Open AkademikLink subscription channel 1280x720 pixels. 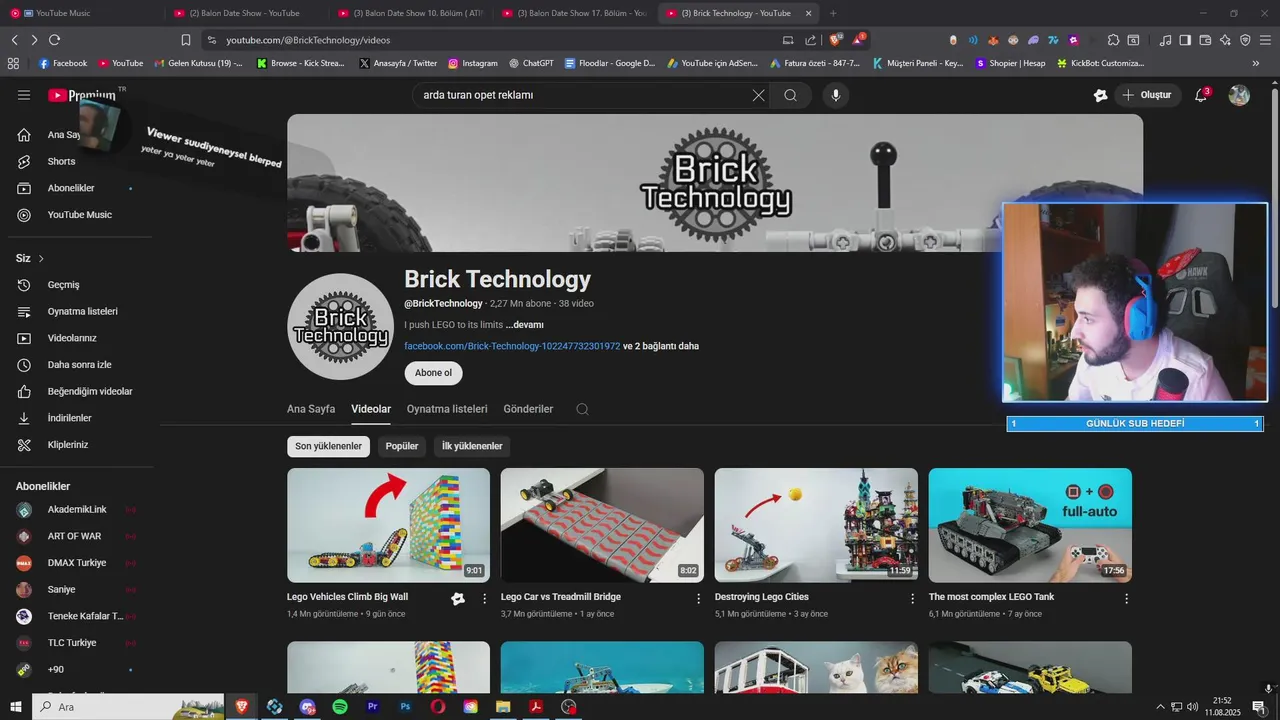[77, 510]
